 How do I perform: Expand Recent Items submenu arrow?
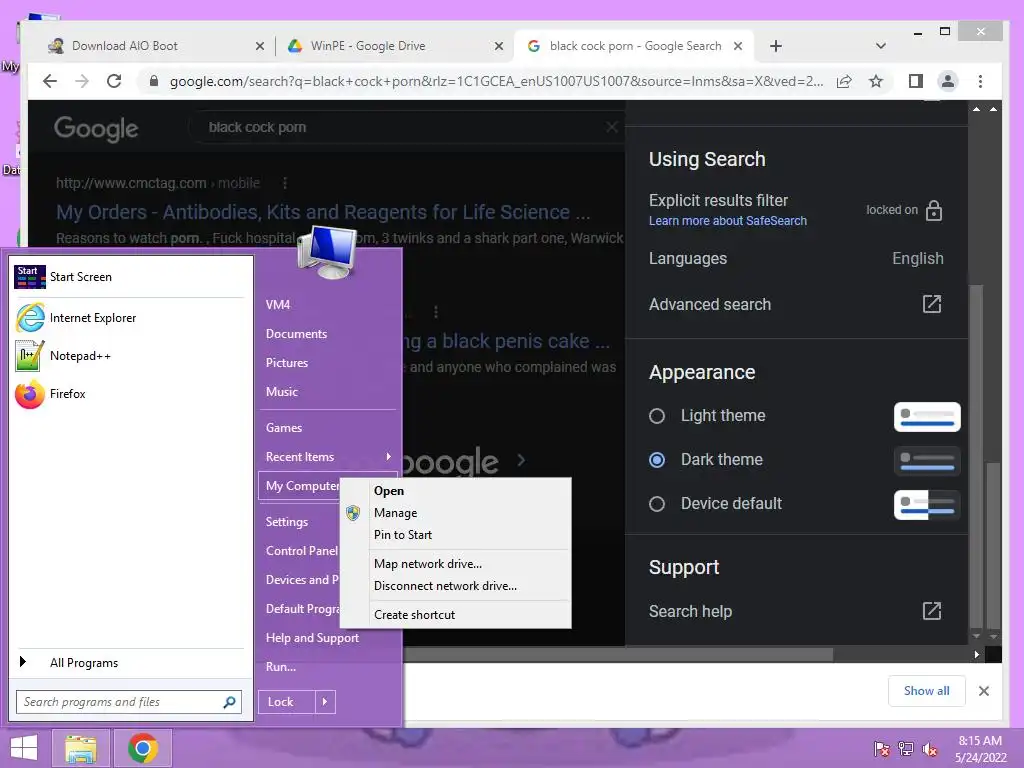coord(389,456)
